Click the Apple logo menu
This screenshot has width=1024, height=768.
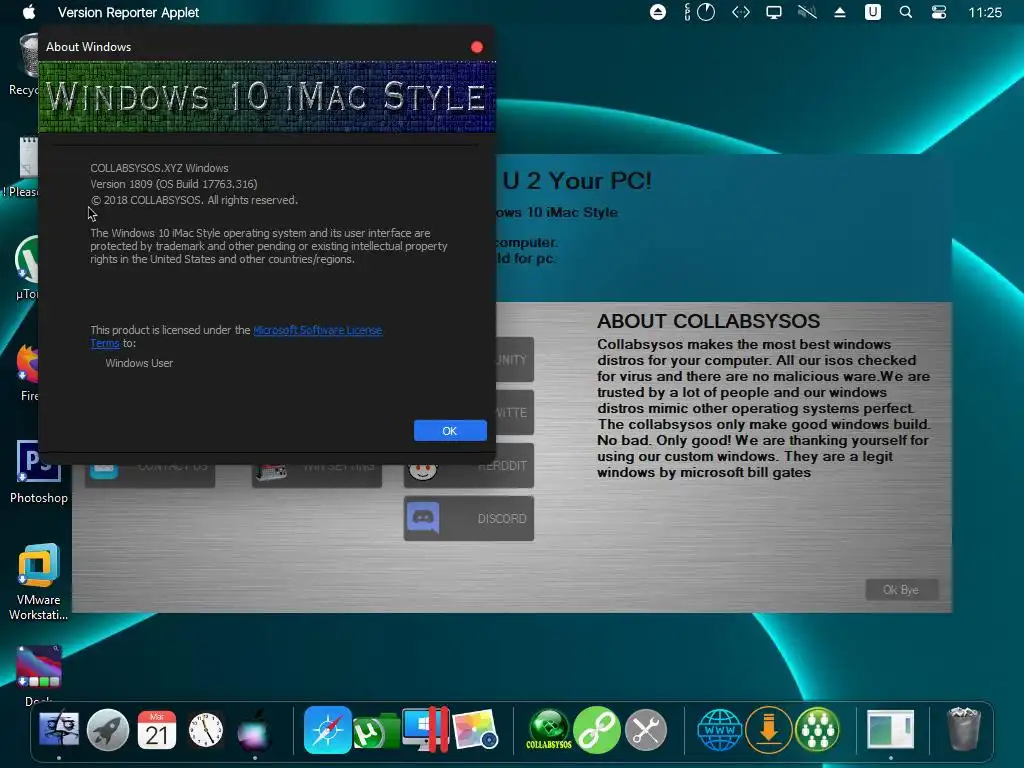coord(29,12)
